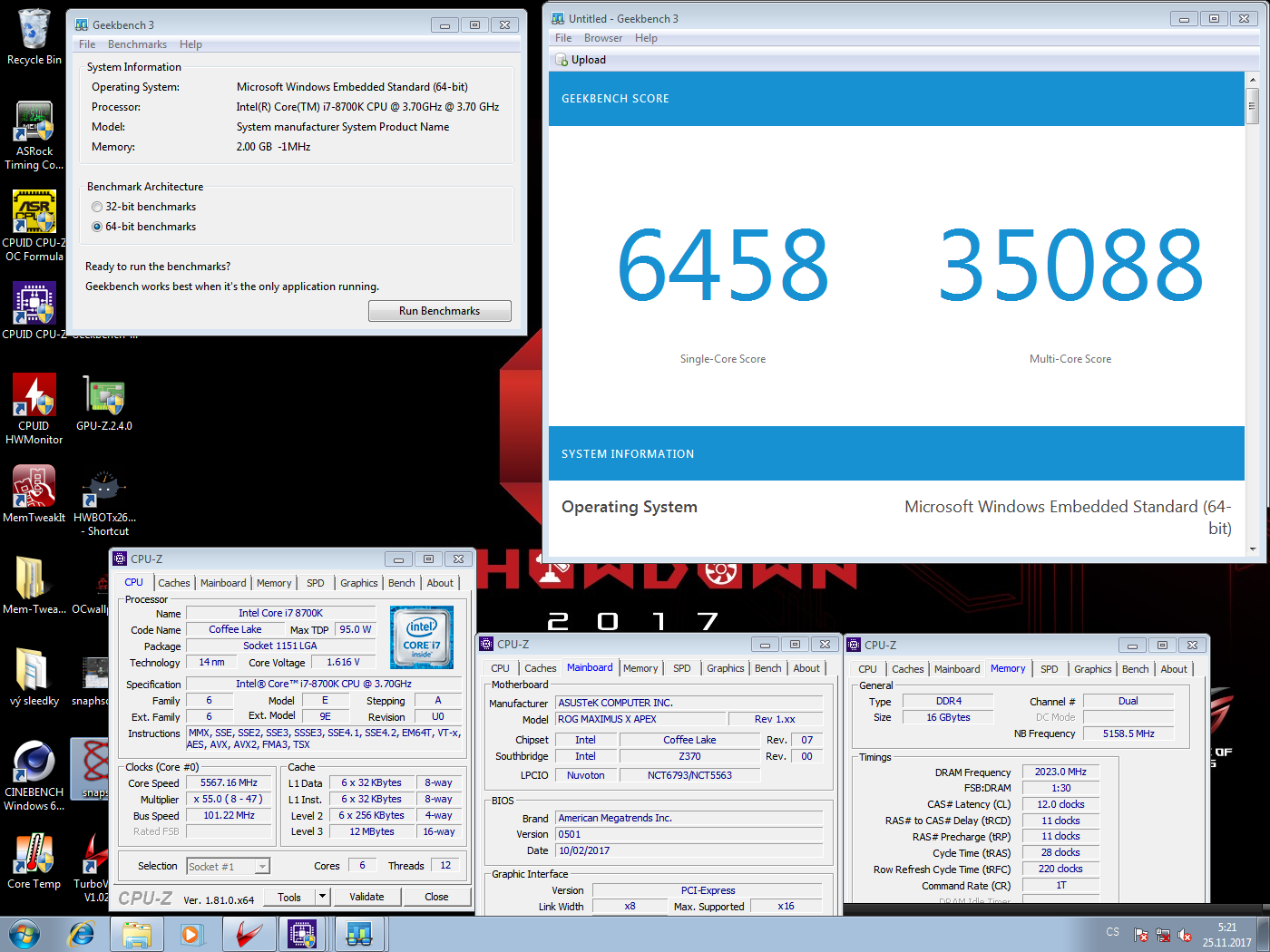Click the Upload toolbar button in Geekbench
The image size is (1270, 952).
point(581,60)
